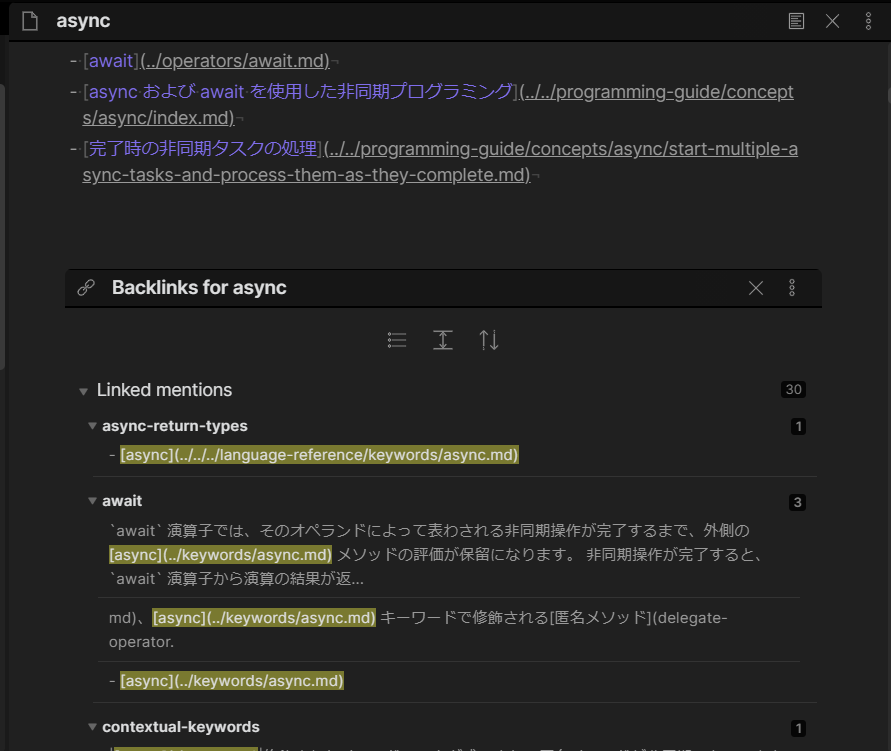Collapse the Linked mentions section
Viewport: 891px width, 751px height.
pos(84,391)
